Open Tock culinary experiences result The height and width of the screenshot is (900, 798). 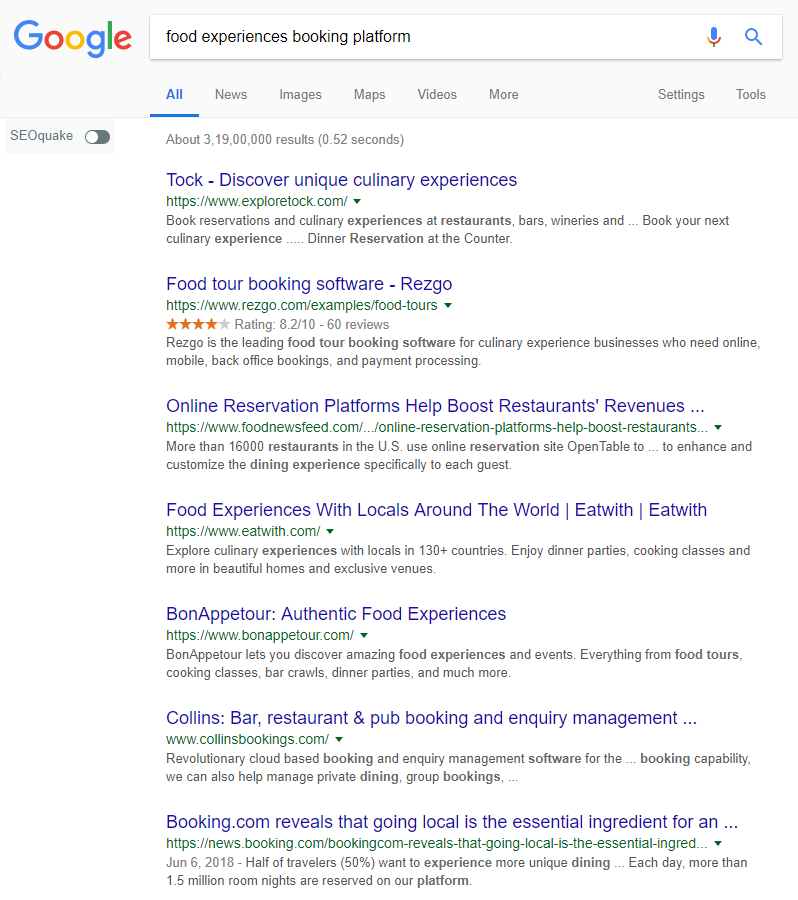click(342, 180)
